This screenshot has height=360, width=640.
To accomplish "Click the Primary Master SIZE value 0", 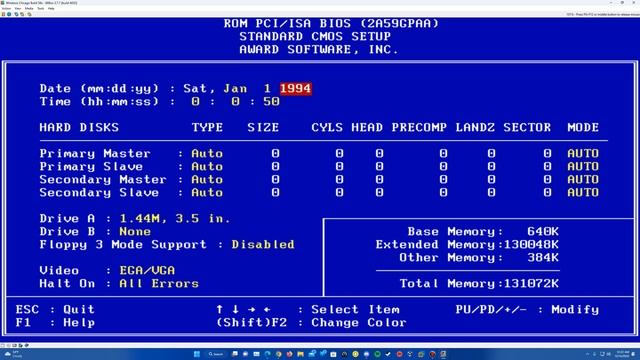I will pyautogui.click(x=276, y=153).
